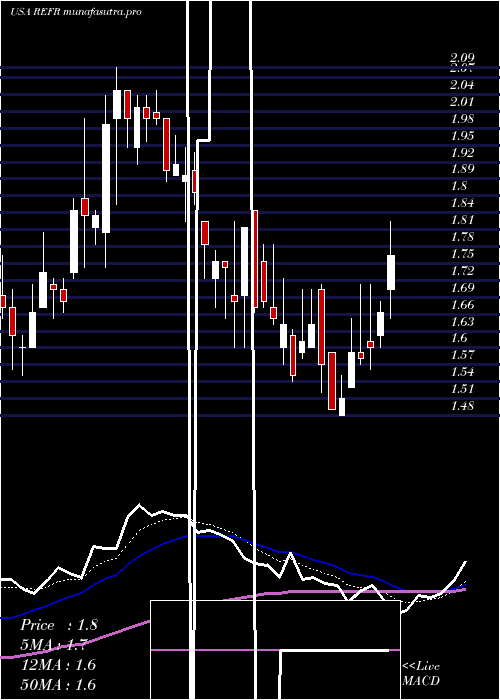Click the 1.95 price axis label

coord(462,136)
